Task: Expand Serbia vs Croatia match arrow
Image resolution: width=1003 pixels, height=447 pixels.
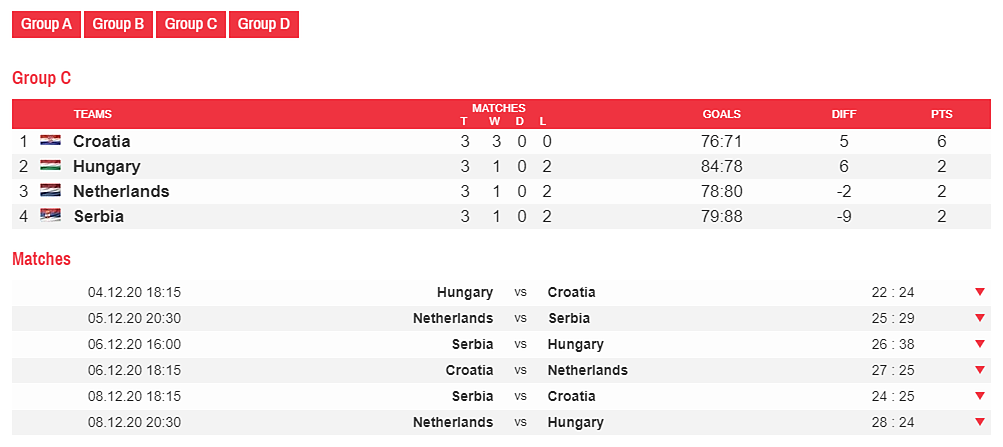Action: point(980,396)
